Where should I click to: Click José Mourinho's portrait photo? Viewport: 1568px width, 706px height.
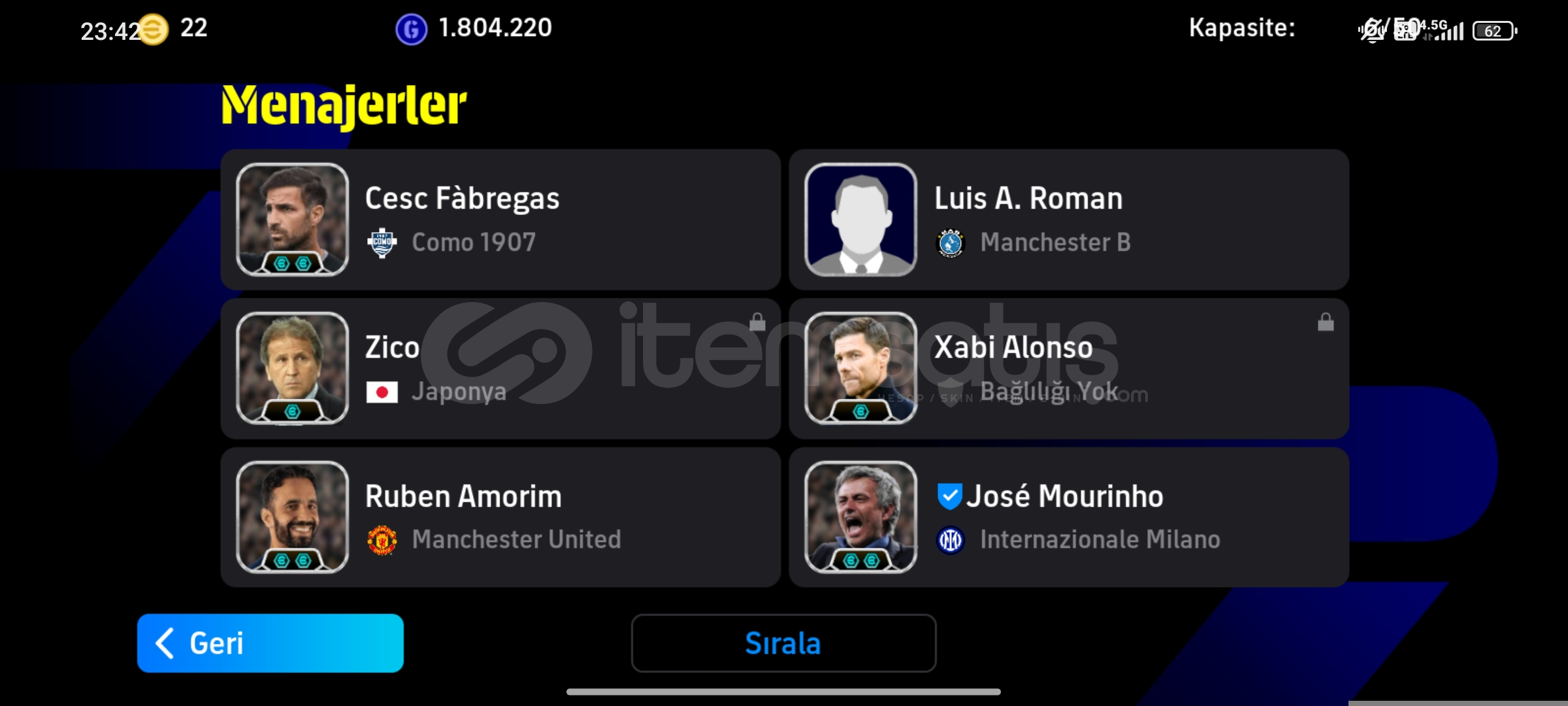[860, 517]
